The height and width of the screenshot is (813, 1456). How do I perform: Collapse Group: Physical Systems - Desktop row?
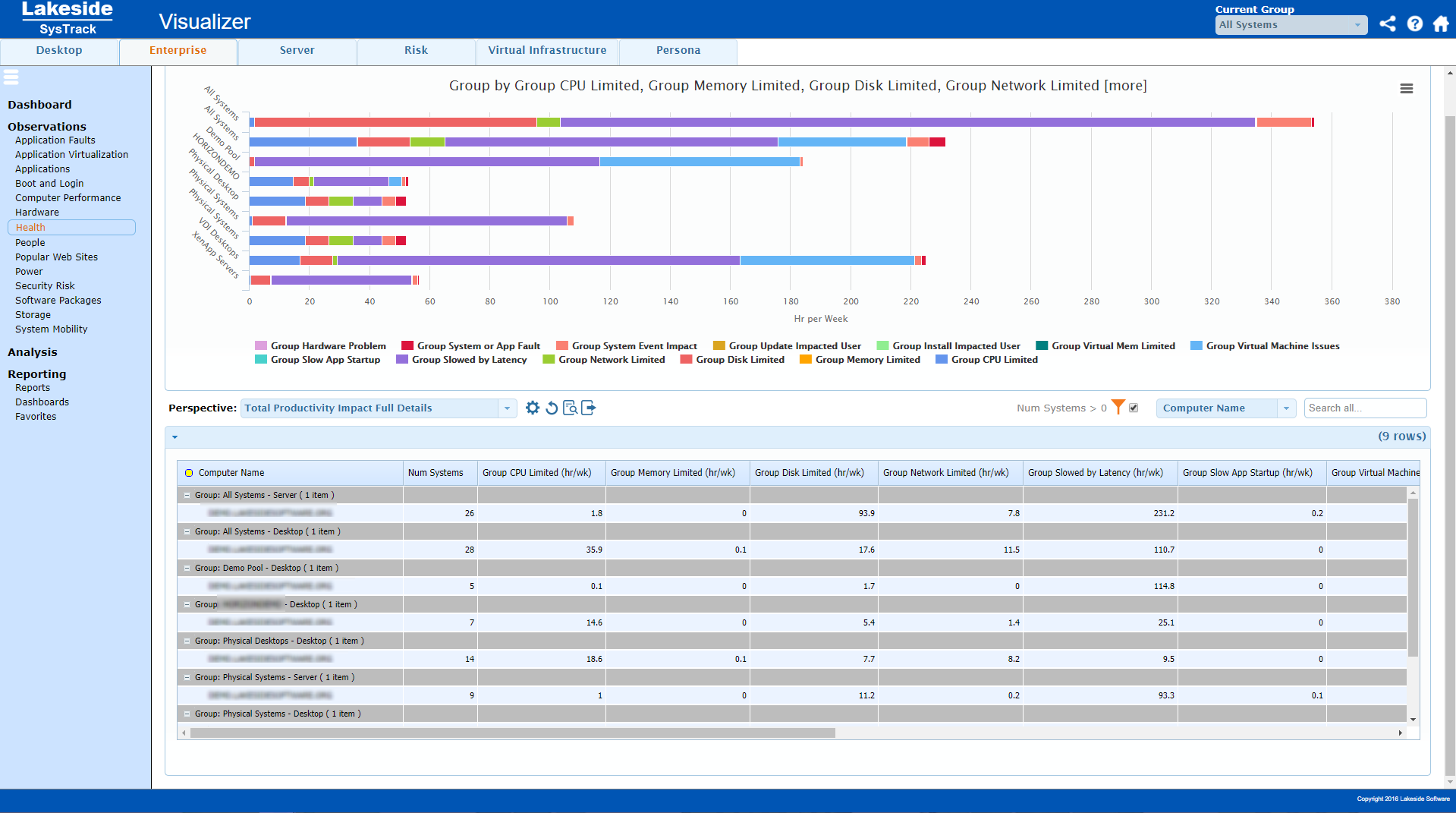[187, 714]
